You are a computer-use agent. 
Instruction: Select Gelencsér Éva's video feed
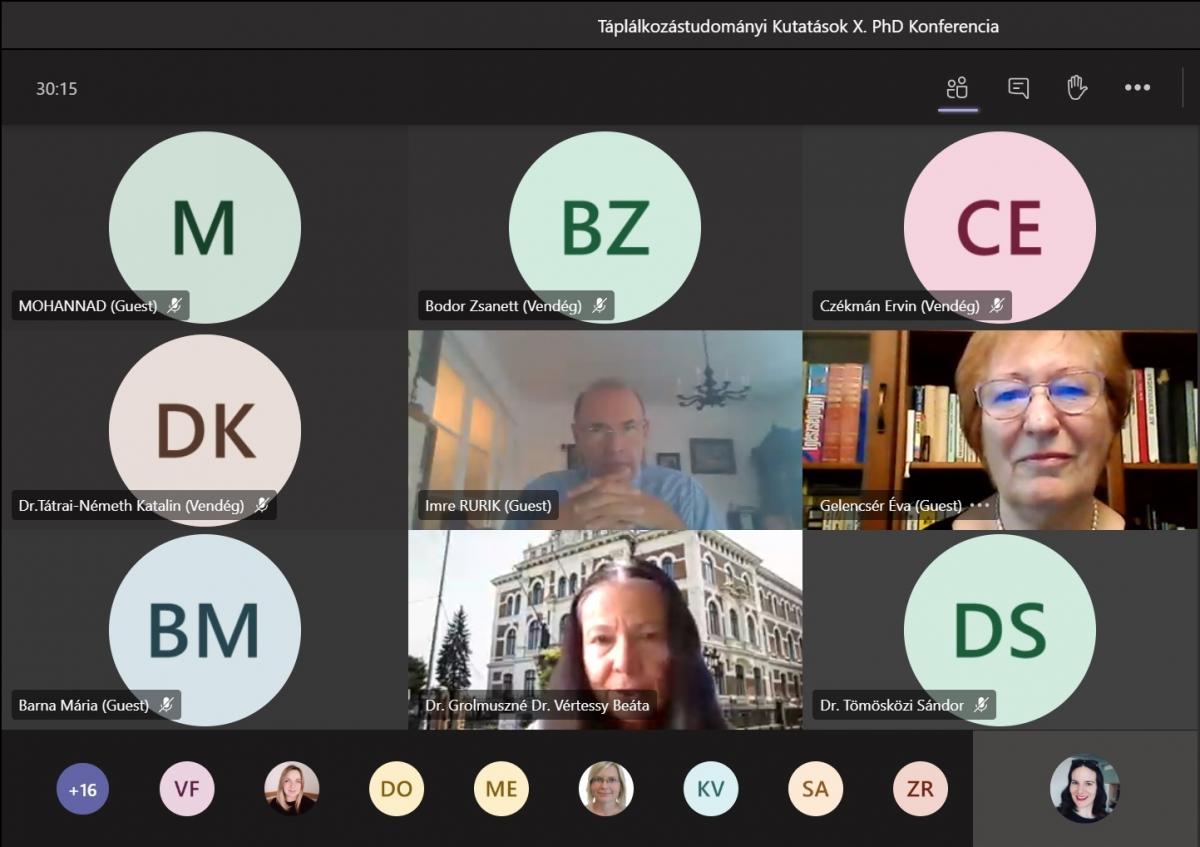[1000, 430]
